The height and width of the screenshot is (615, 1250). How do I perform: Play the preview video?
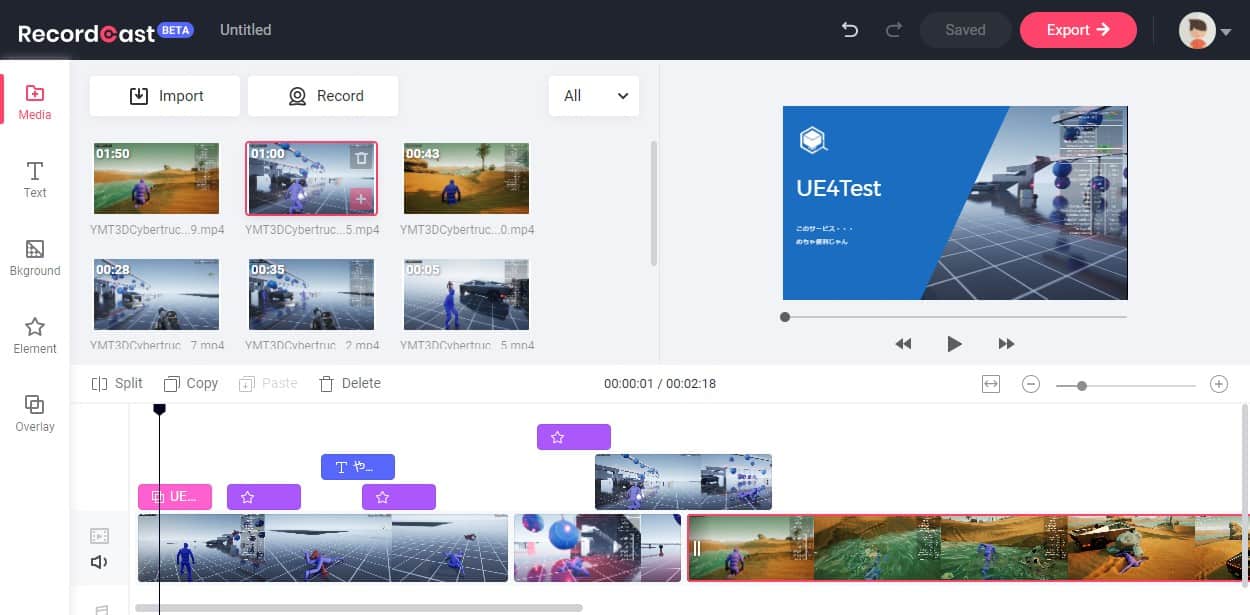pyautogui.click(x=954, y=344)
